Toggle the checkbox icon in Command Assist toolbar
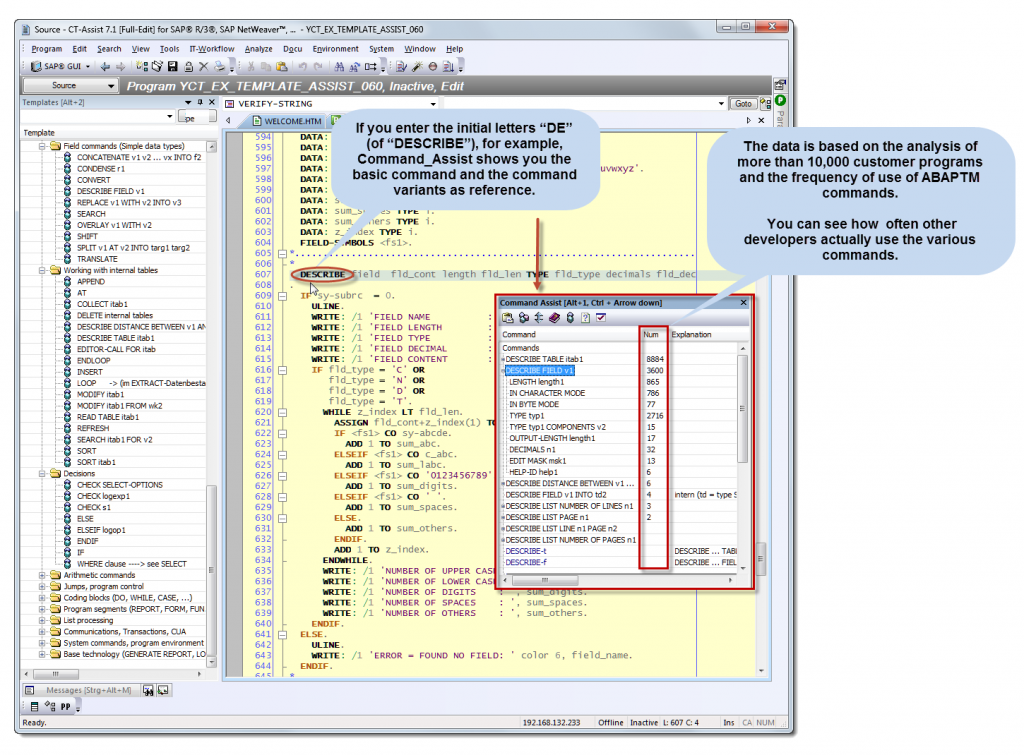This screenshot has width=1024, height=755. tap(600, 318)
